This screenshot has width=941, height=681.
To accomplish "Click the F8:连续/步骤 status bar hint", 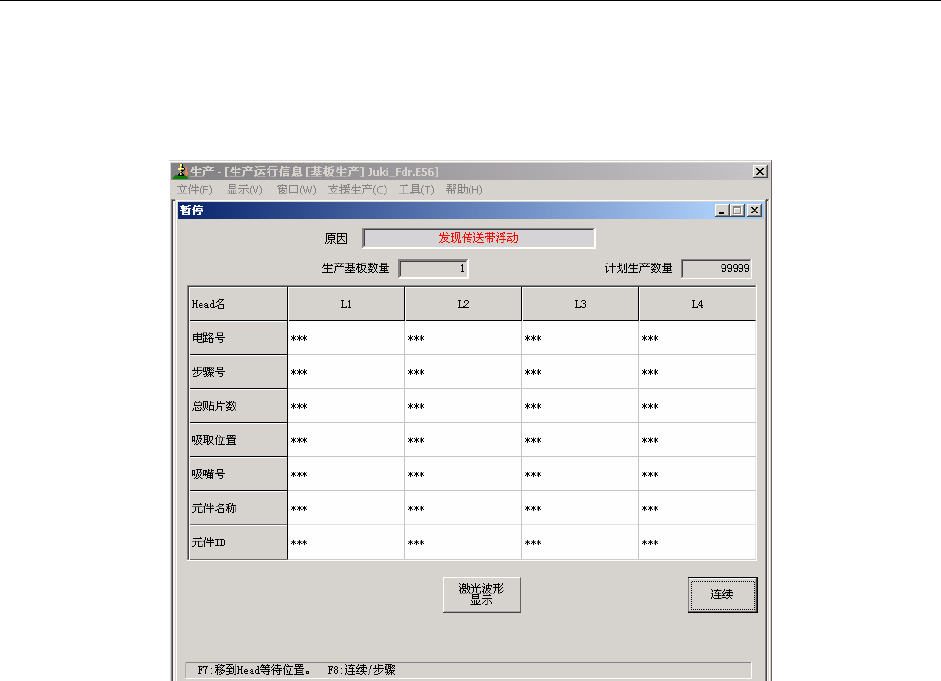I will point(361,670).
